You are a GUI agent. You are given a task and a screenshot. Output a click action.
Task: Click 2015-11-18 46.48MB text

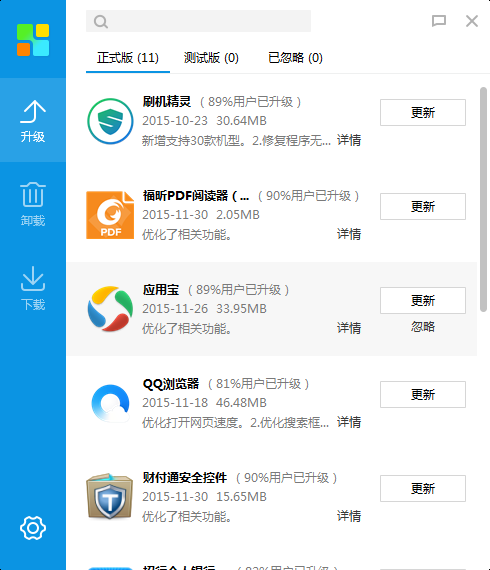click(x=204, y=403)
